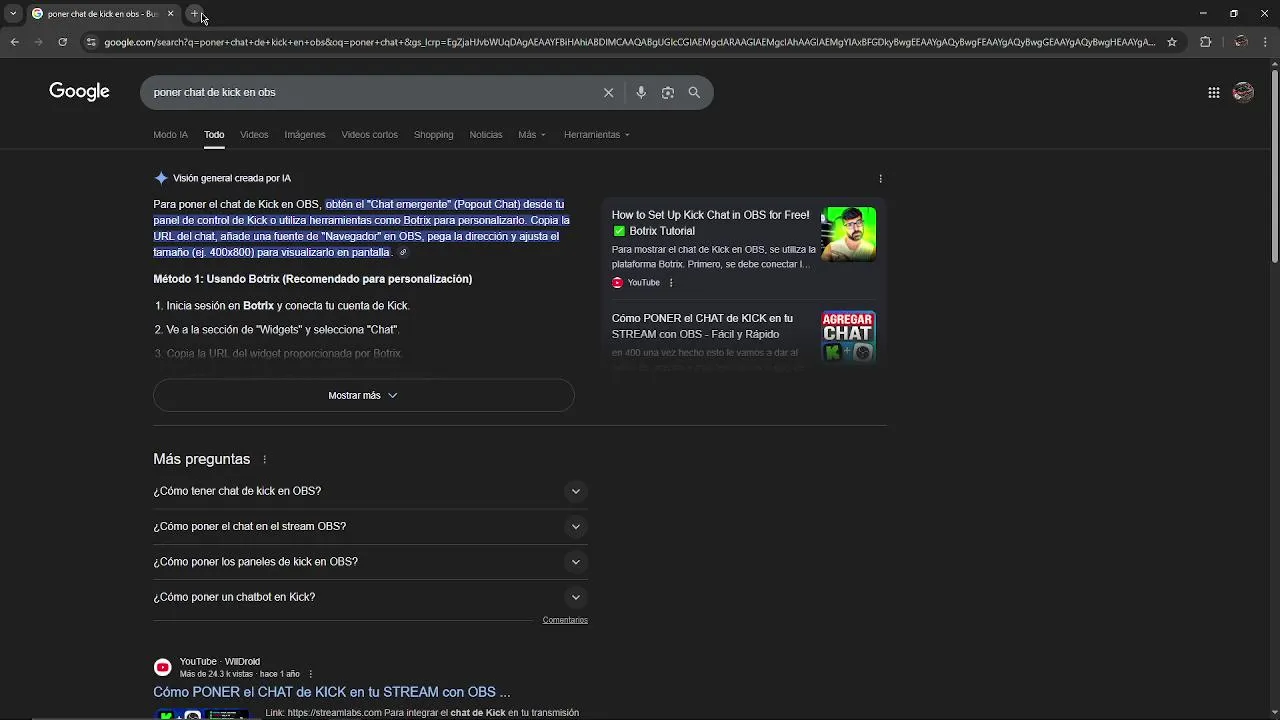Open the YouTube WillDroid result icon
Image resolution: width=1280 pixels, height=720 pixels.
162,667
